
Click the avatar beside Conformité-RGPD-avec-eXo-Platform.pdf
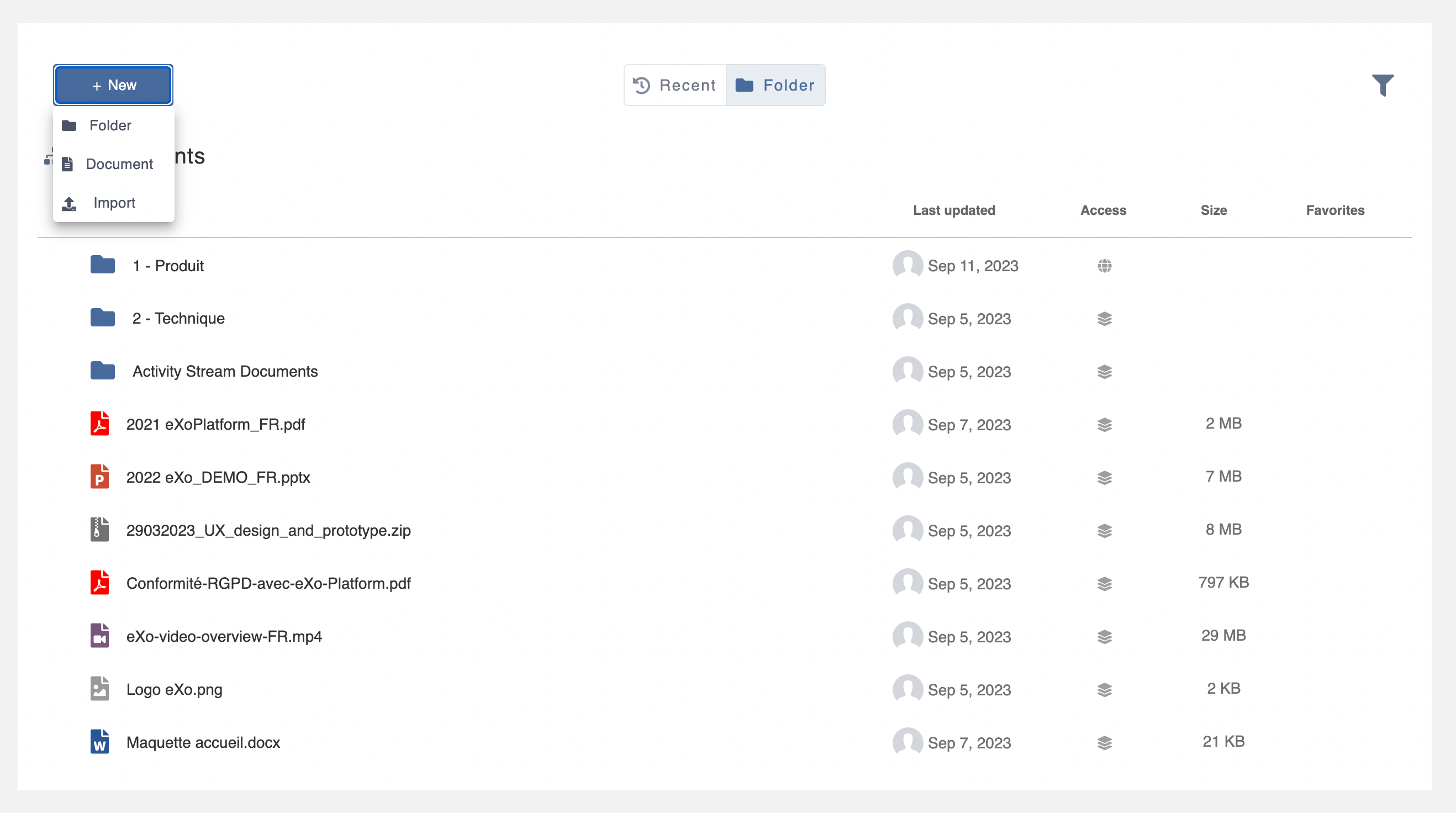[x=907, y=583]
